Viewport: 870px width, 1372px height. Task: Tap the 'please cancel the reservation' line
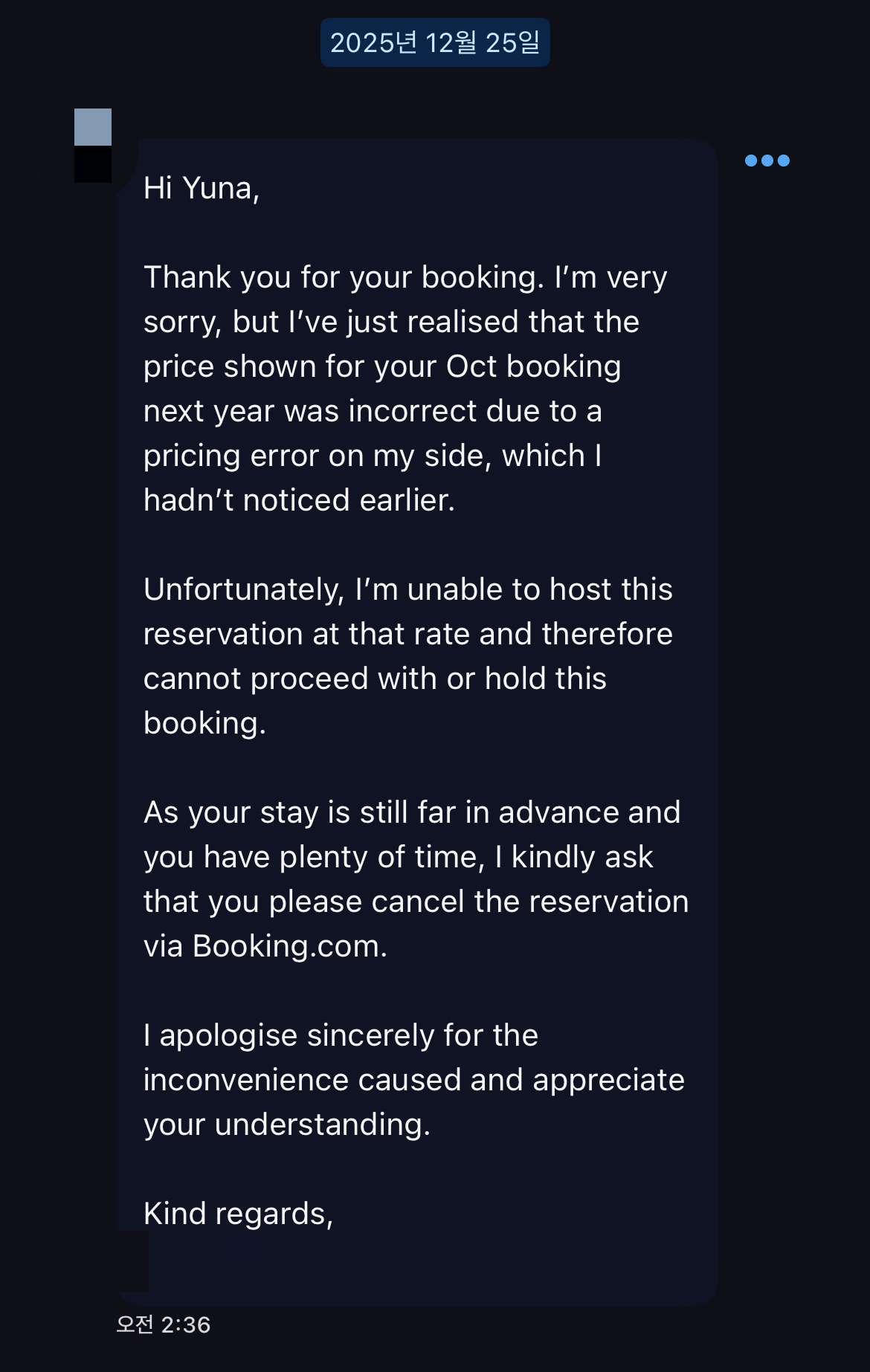pos(416,902)
